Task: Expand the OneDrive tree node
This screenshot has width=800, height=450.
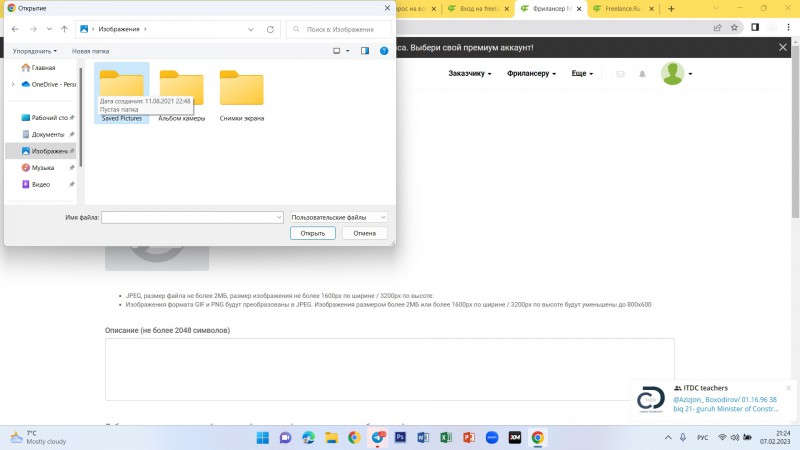Action: coord(13,84)
